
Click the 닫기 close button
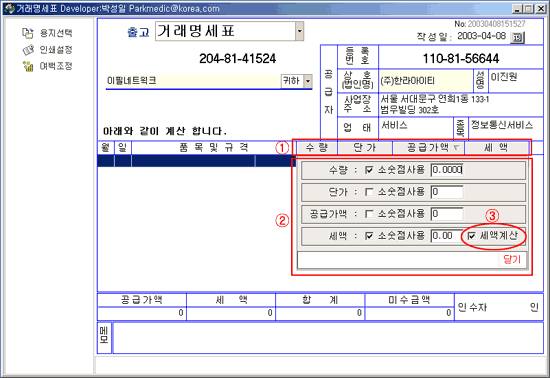512,259
